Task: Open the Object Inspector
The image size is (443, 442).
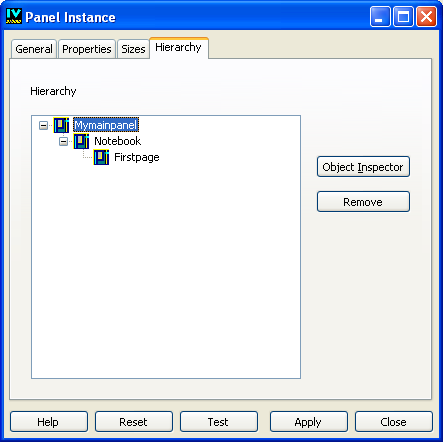Action: pyautogui.click(x=363, y=167)
